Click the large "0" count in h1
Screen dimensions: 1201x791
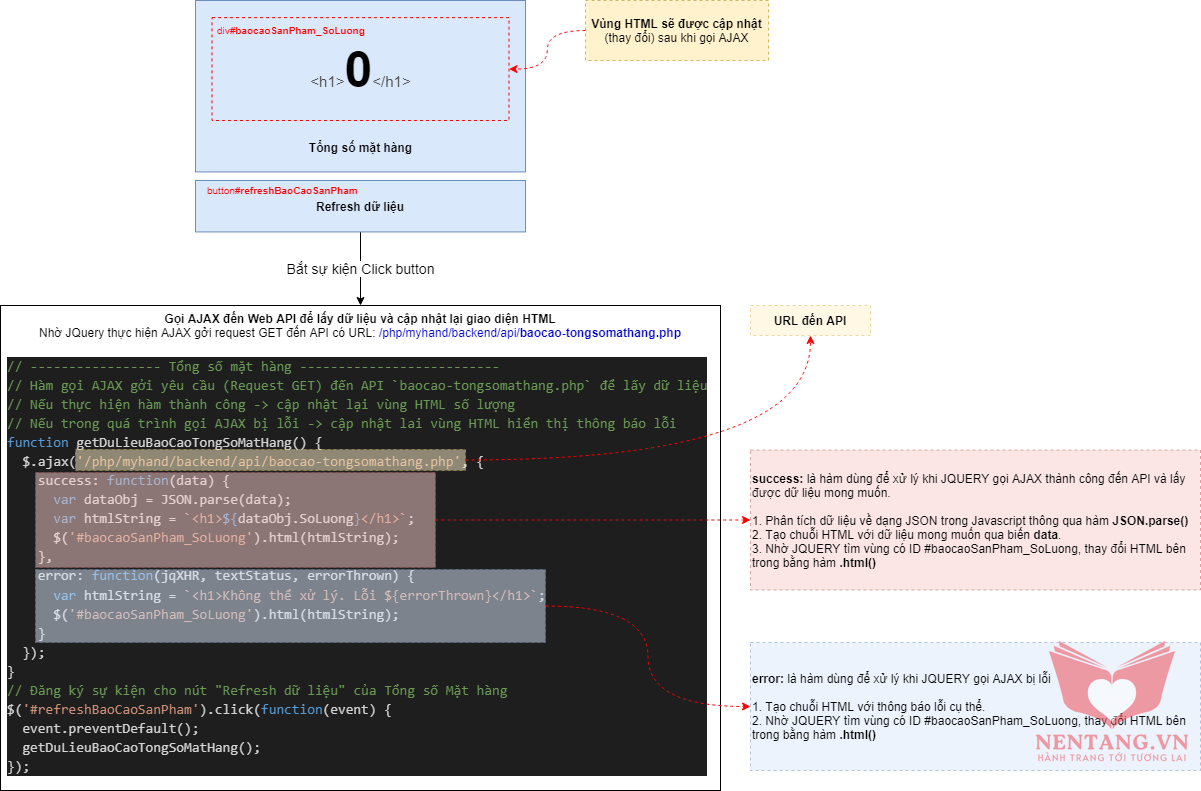click(x=358, y=72)
